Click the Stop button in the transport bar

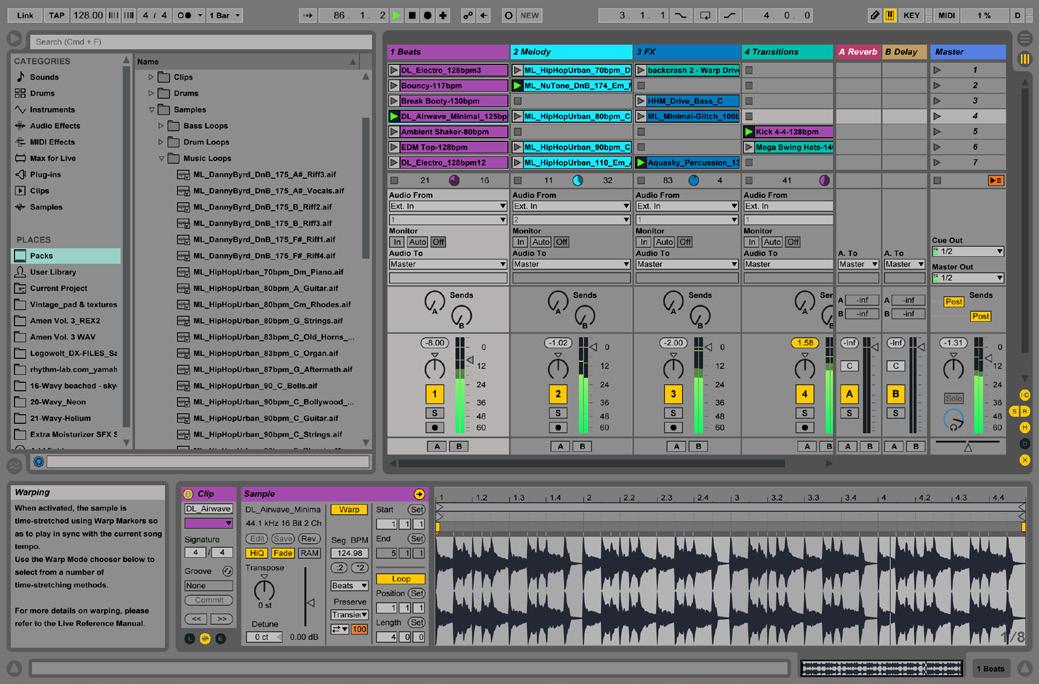[412, 16]
